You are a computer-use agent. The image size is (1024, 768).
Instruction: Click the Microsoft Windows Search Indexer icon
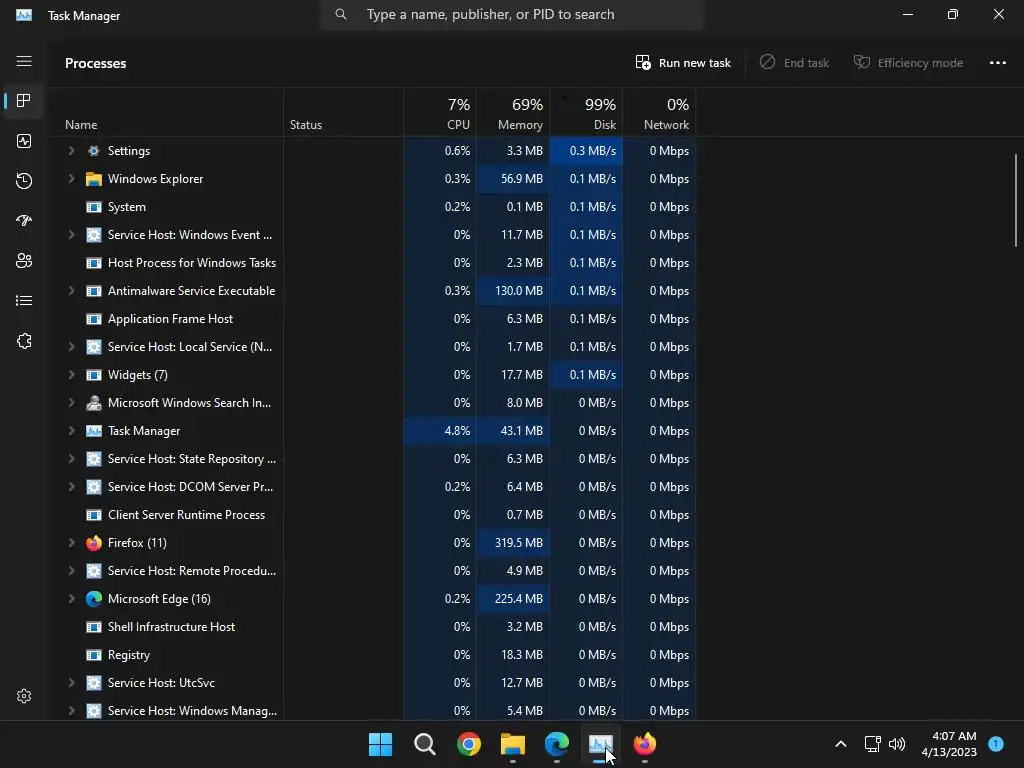pyautogui.click(x=94, y=403)
